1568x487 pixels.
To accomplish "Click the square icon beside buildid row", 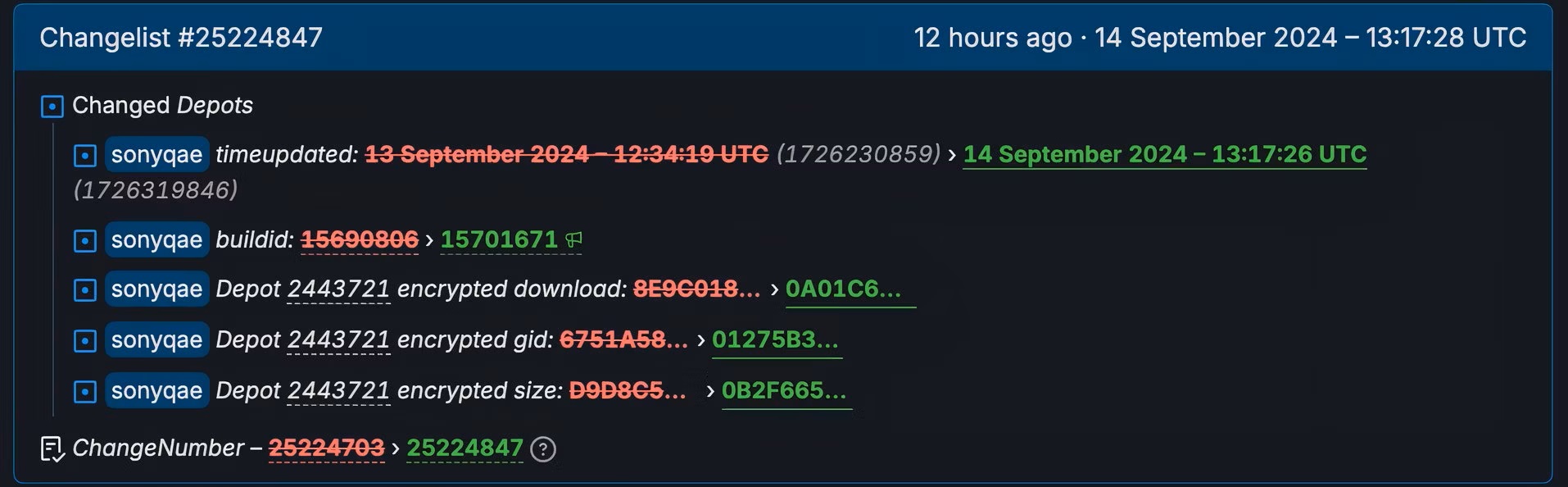I will click(85, 241).
